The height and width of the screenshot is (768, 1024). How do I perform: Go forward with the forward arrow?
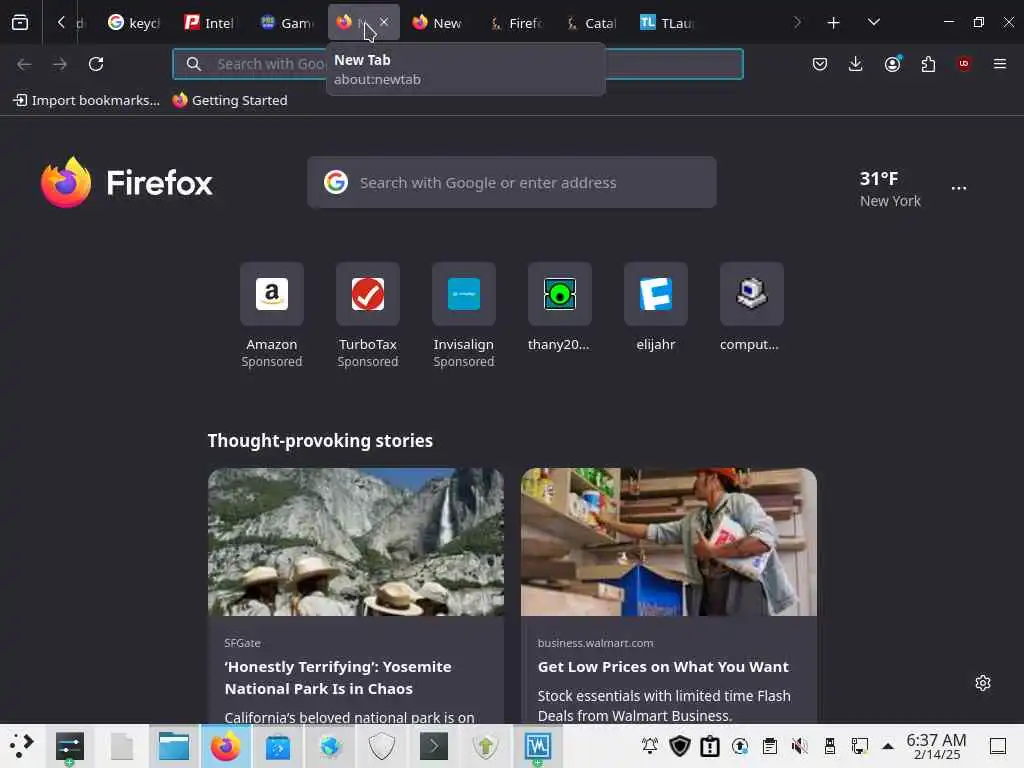60,64
